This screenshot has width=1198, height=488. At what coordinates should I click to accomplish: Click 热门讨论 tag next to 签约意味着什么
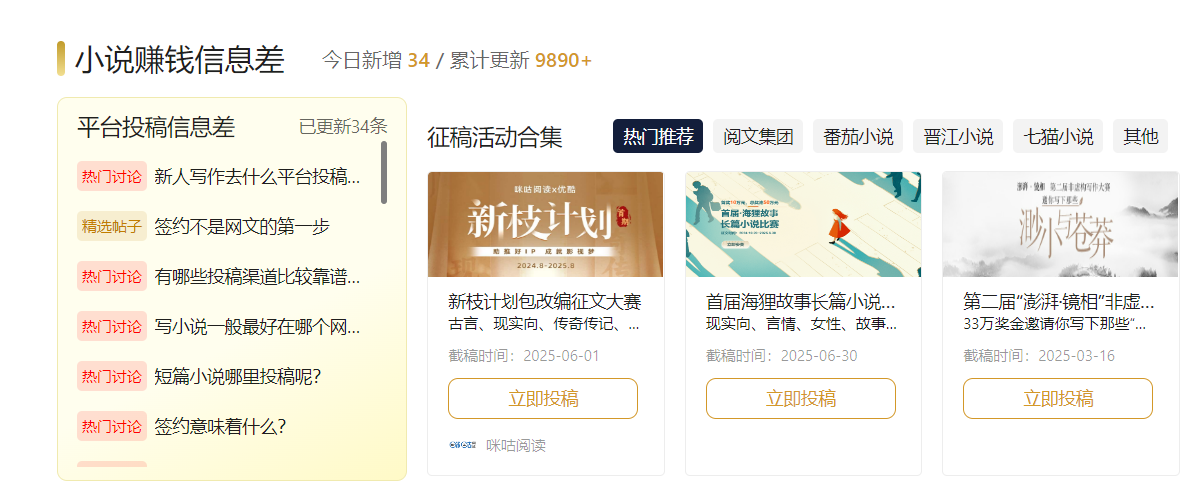click(112, 426)
